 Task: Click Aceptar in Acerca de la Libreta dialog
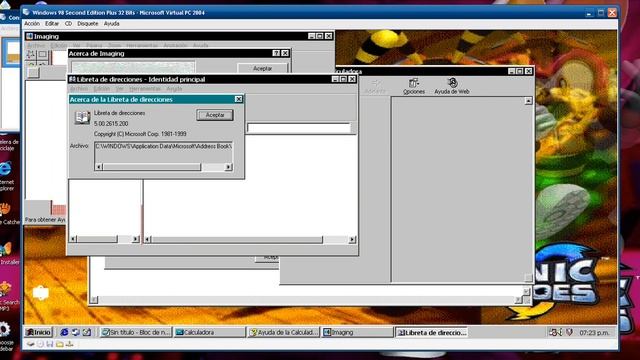click(215, 115)
